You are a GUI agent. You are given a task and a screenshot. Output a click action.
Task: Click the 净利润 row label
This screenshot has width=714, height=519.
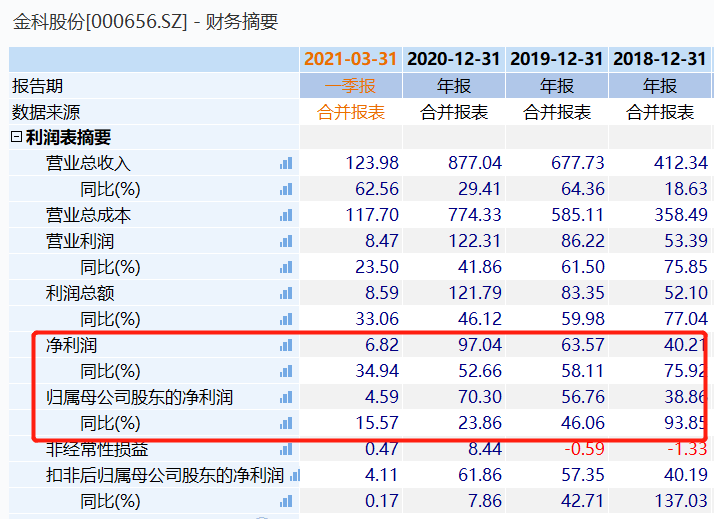(71, 345)
